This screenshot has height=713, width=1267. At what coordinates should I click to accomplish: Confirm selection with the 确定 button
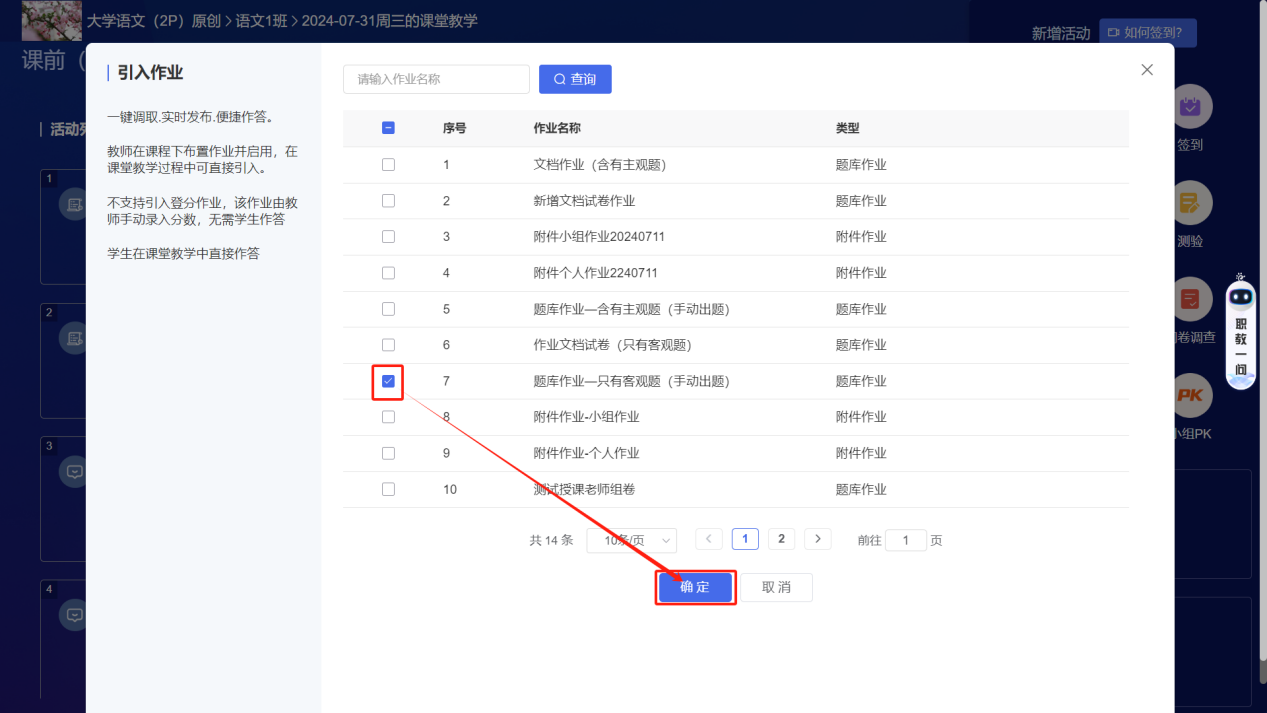point(695,587)
